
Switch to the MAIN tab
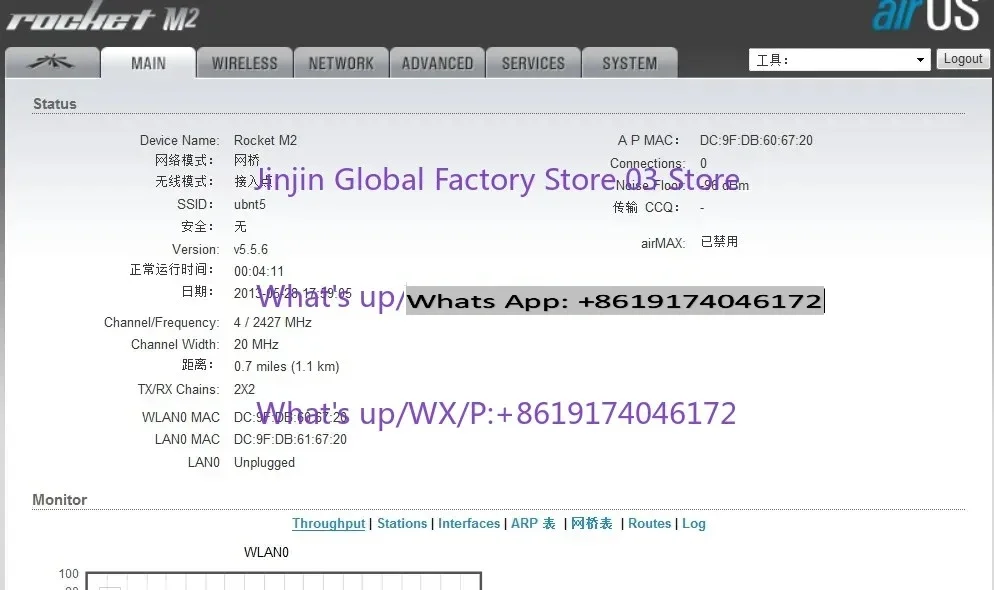tap(148, 63)
